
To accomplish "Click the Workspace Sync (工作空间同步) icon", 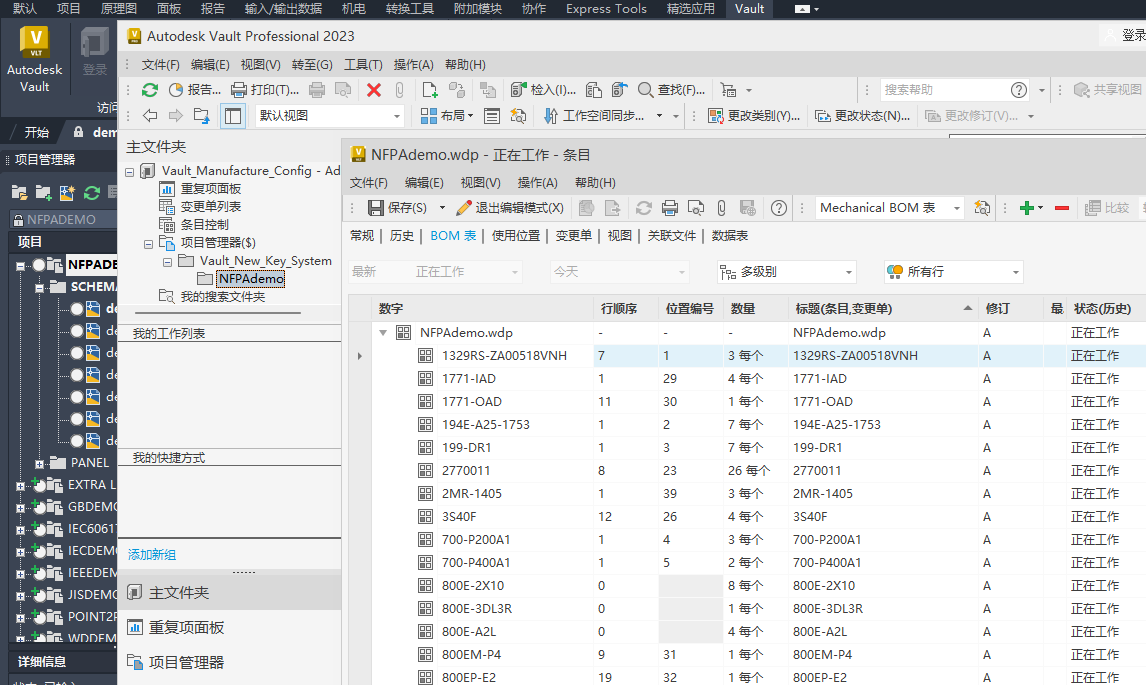I will point(551,116).
